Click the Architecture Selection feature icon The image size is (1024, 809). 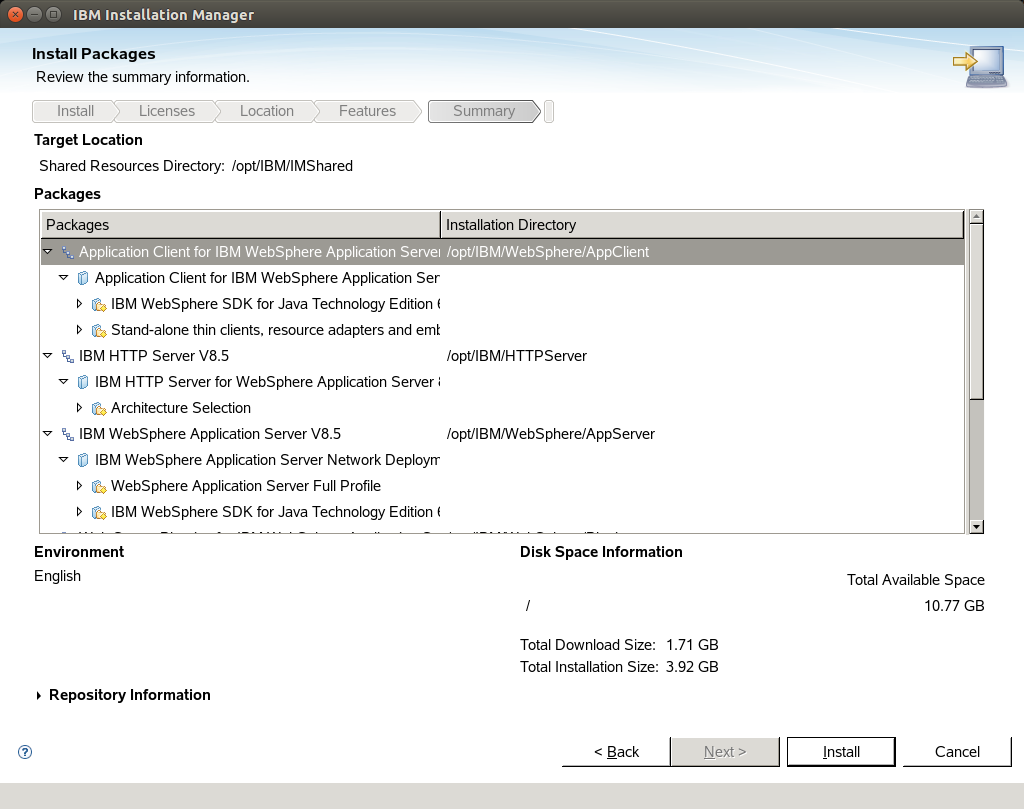99,408
